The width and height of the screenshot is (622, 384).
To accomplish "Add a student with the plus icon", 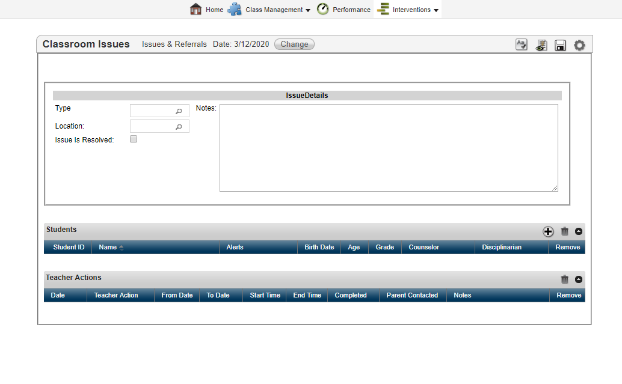I will (x=548, y=232).
